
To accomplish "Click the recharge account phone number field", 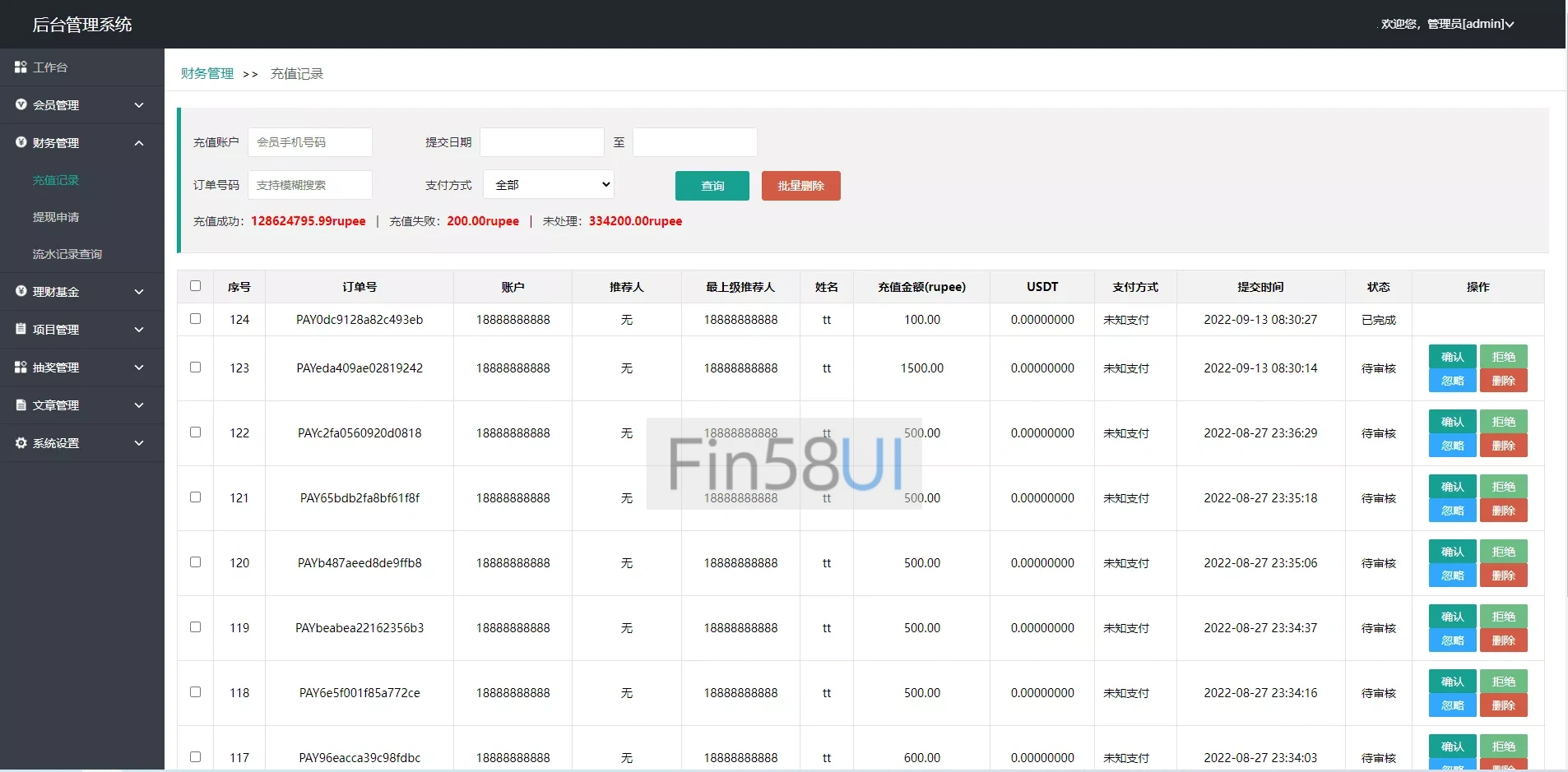I will pos(310,142).
